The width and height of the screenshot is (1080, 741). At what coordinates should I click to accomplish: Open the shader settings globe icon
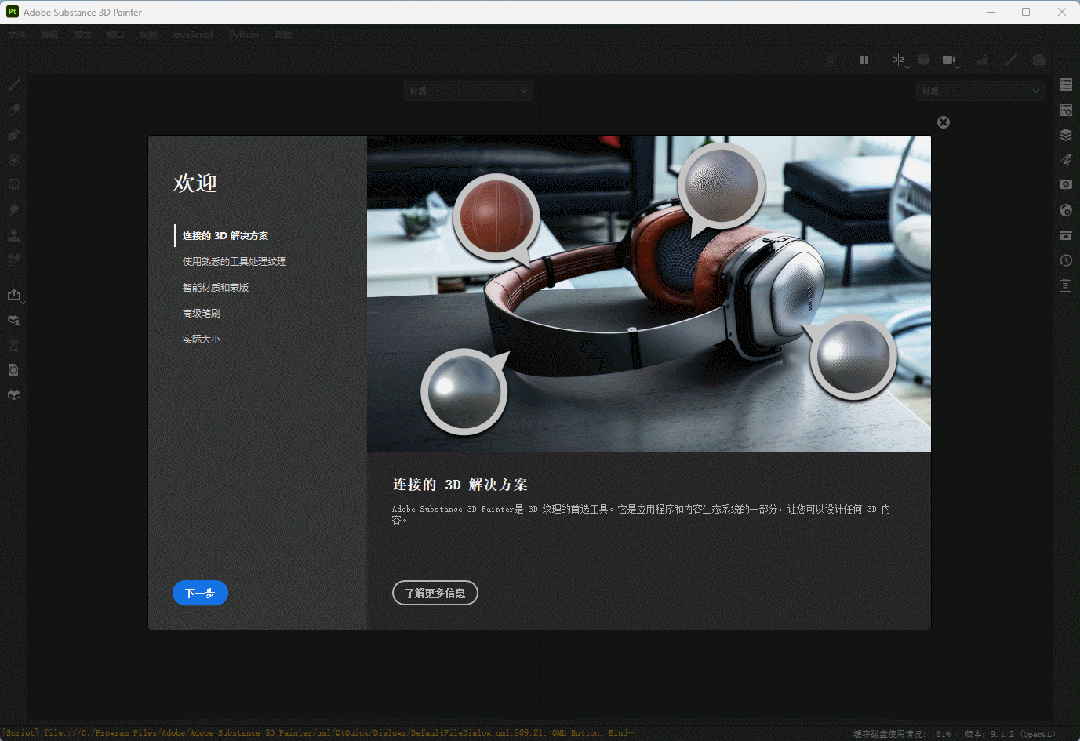click(1066, 210)
